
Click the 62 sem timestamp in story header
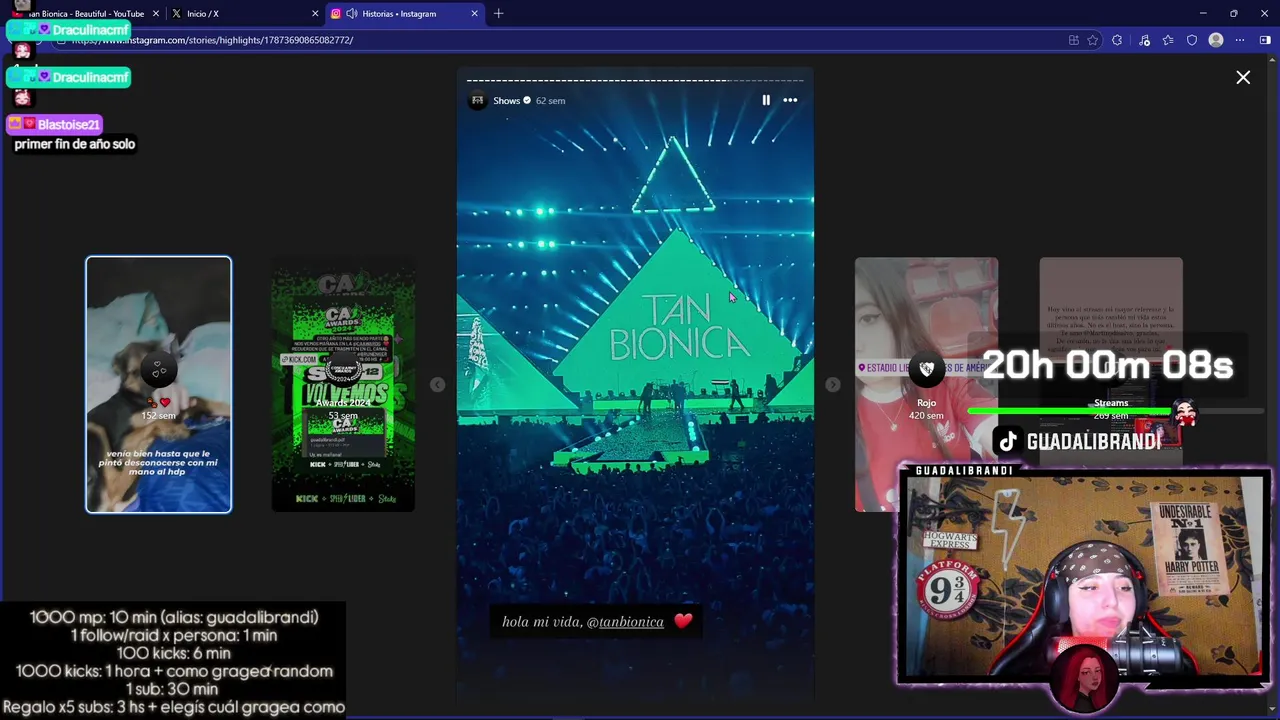550,101
